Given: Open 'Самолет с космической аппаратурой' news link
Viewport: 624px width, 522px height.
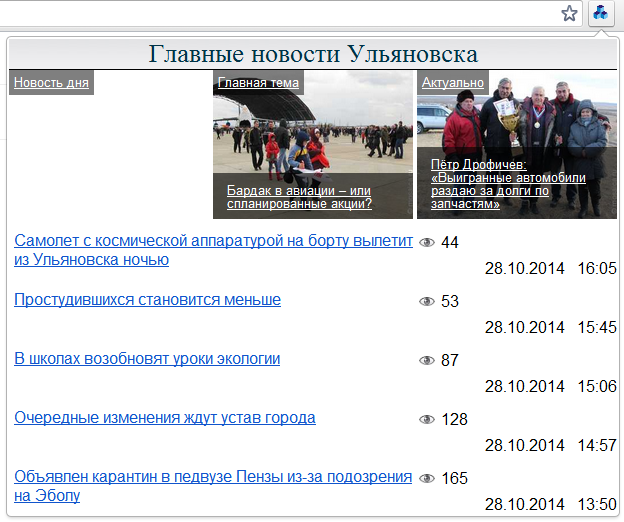Looking at the screenshot, I should click(x=213, y=250).
